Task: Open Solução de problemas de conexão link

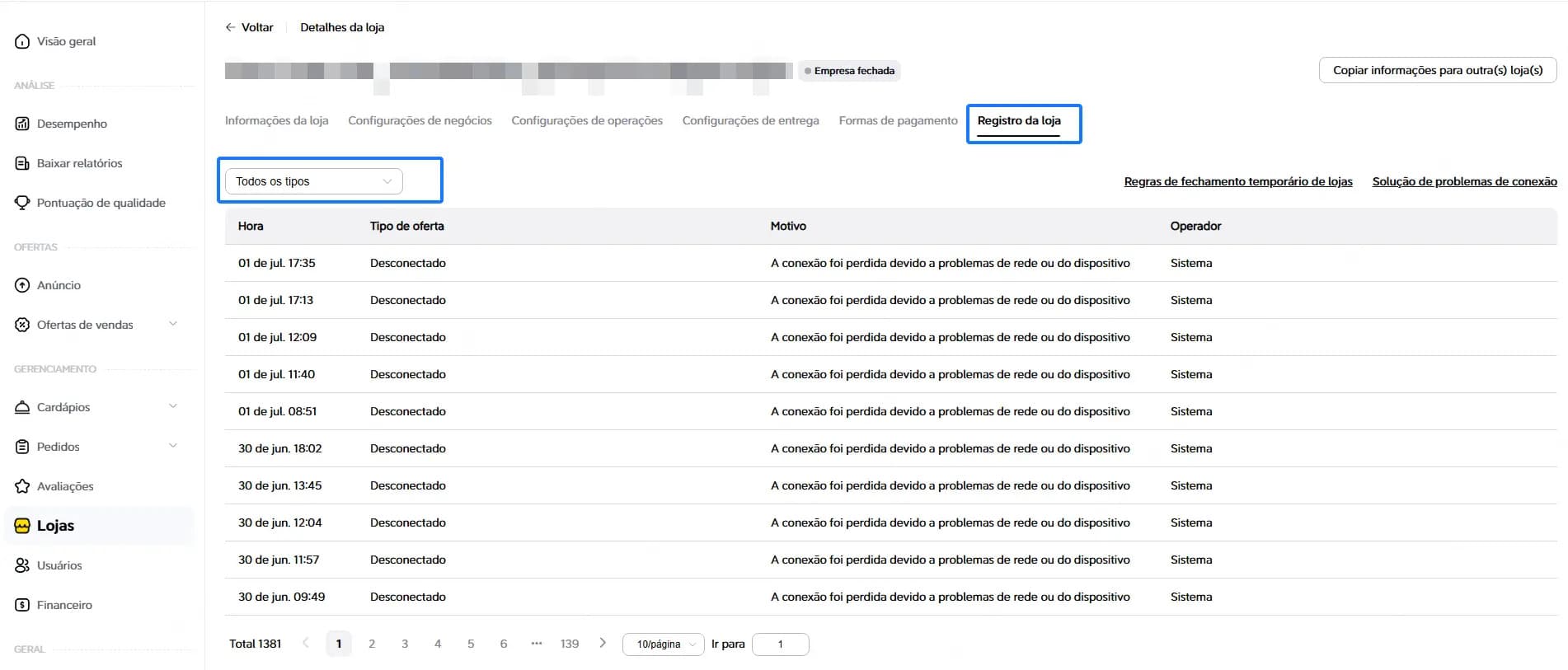Action: click(x=1465, y=181)
